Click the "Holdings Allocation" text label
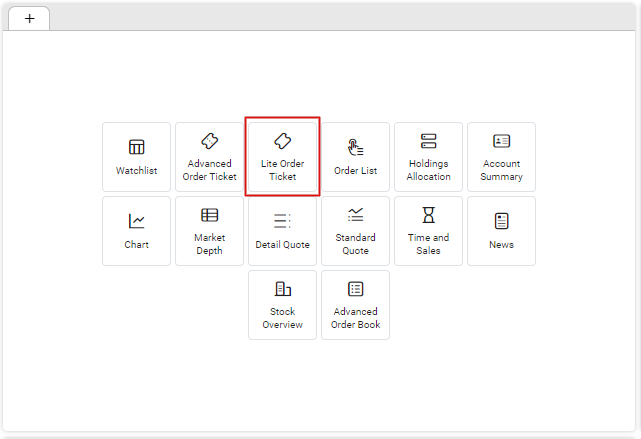 [428, 170]
